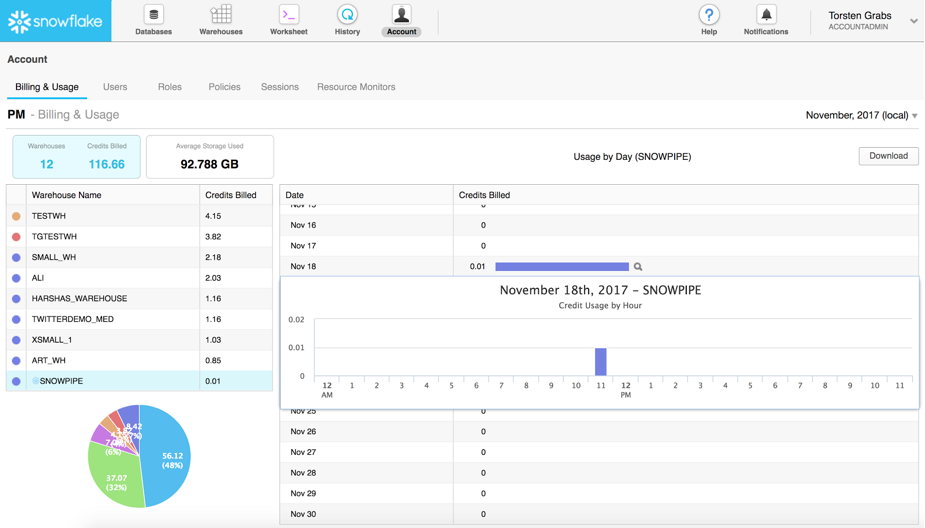
Task: Open the History icon
Action: pos(347,15)
